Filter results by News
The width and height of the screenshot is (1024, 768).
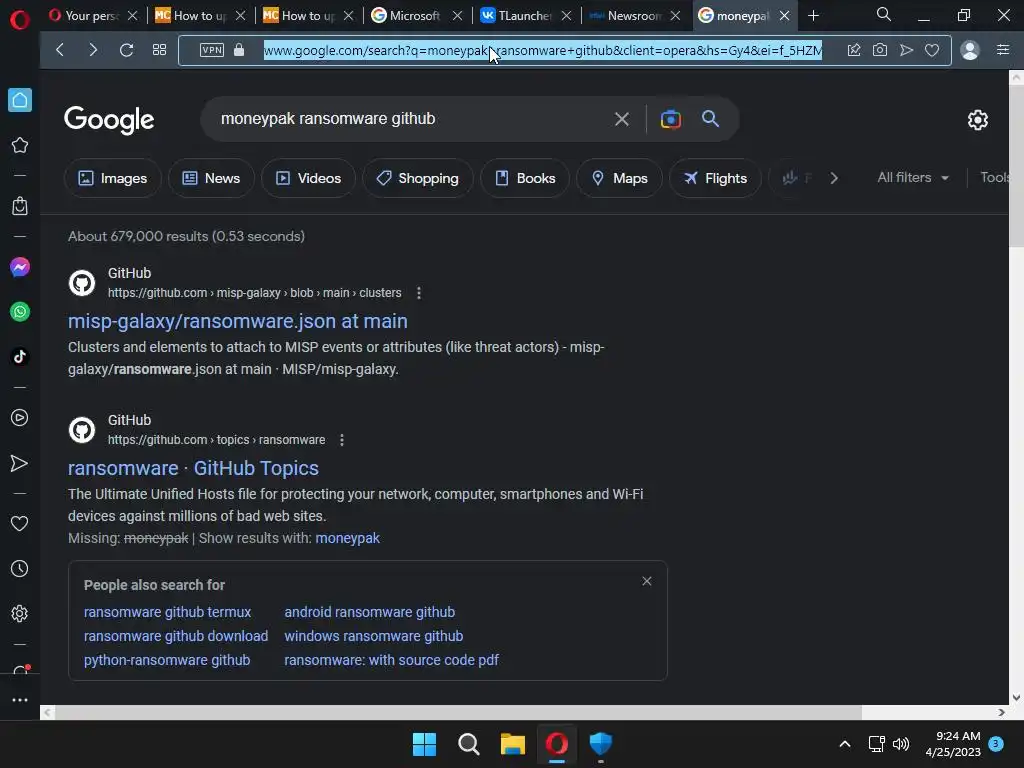[211, 178]
